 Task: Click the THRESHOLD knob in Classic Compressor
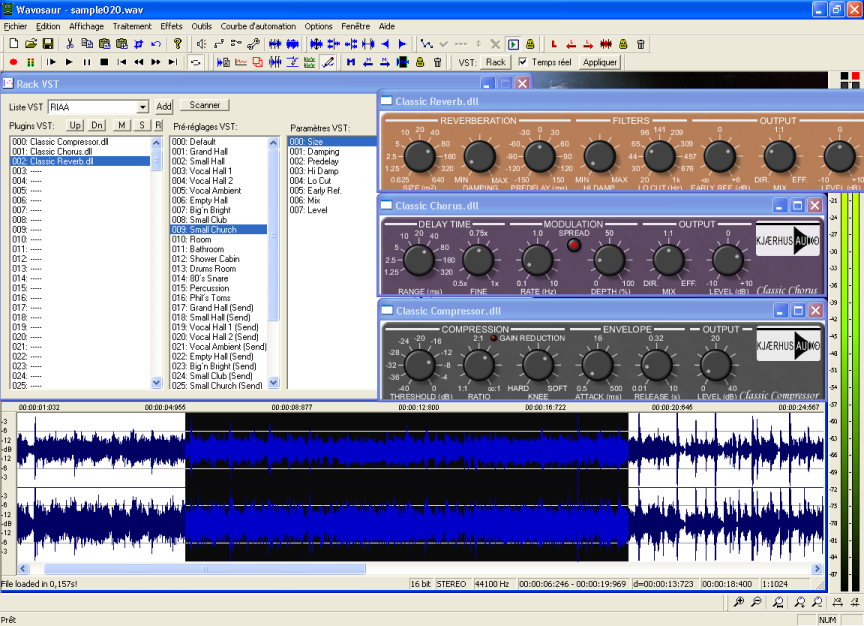tap(420, 365)
